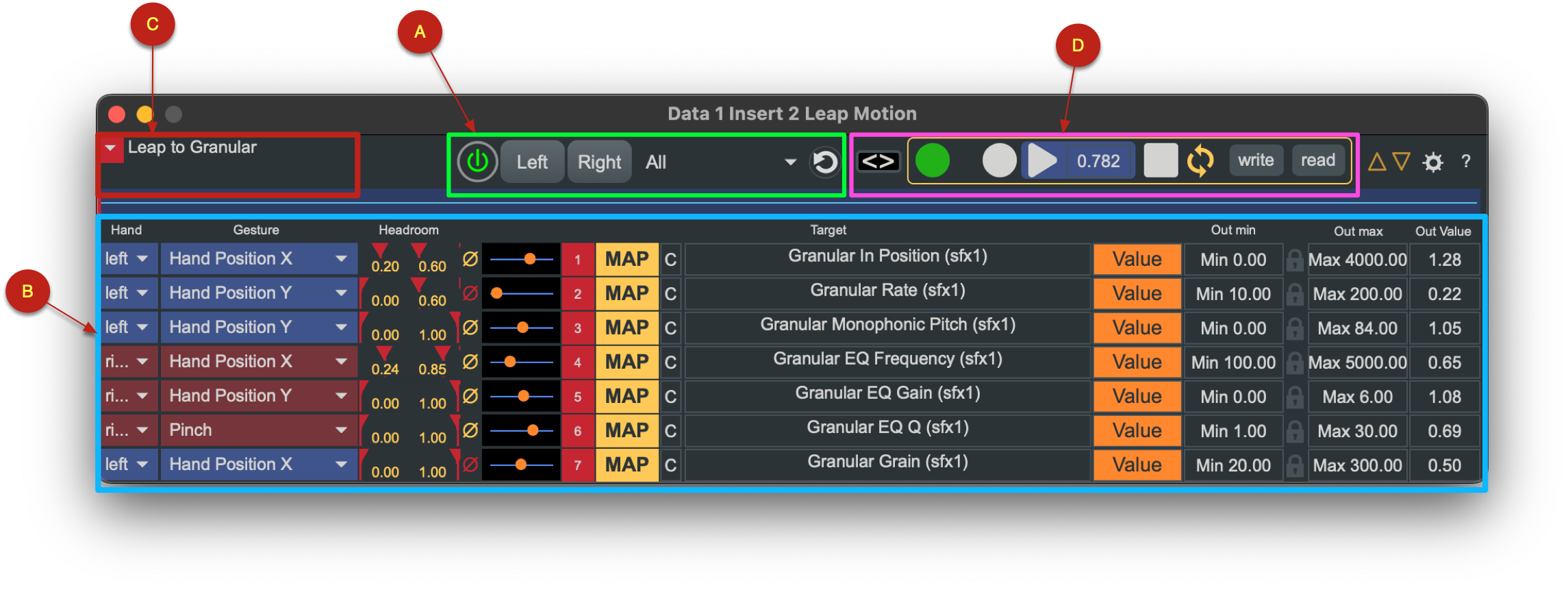1568x590 pixels.
Task: Open the hand dropdown in Granular EQ Frequency row
Action: pyautogui.click(x=129, y=362)
